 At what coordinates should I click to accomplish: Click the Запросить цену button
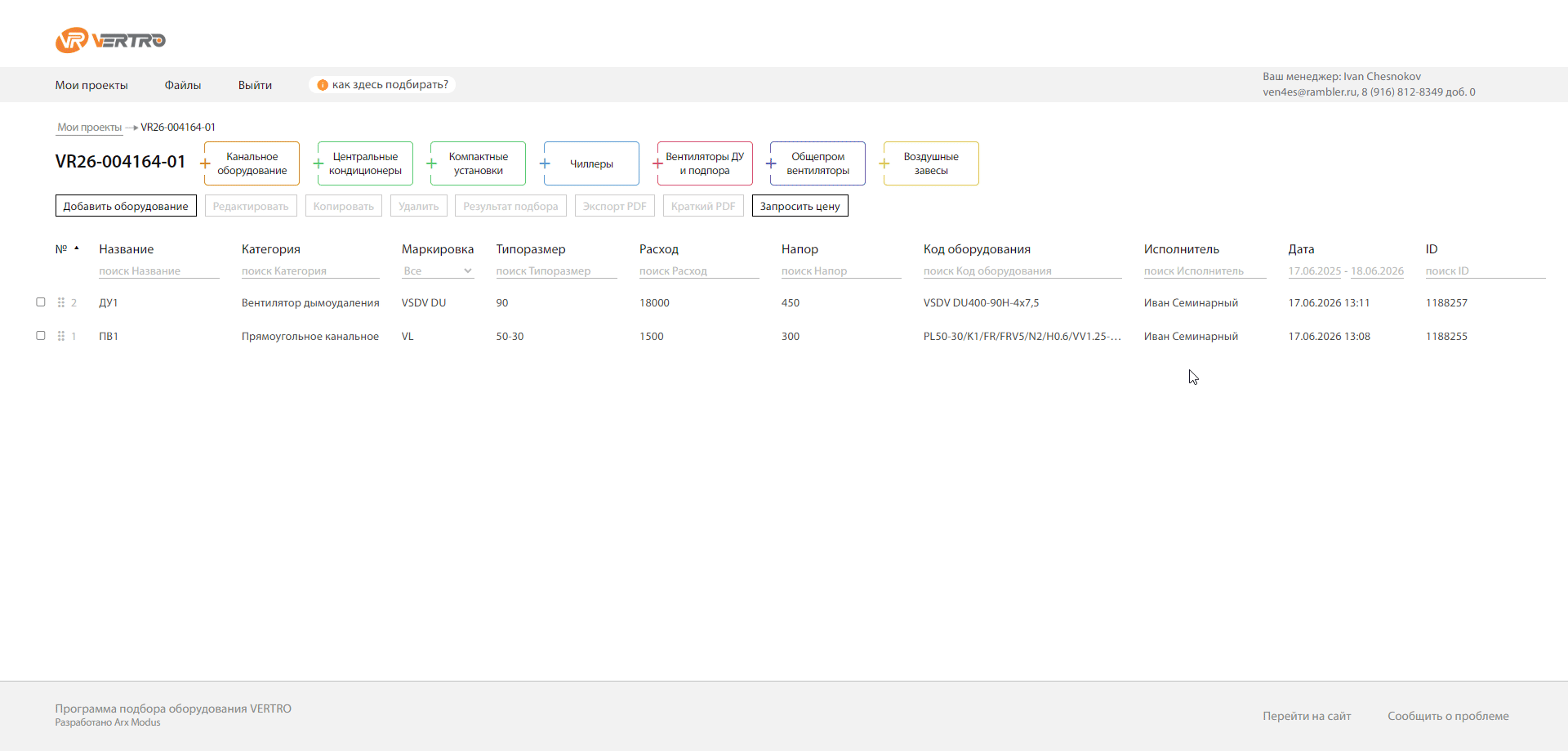[x=800, y=206]
